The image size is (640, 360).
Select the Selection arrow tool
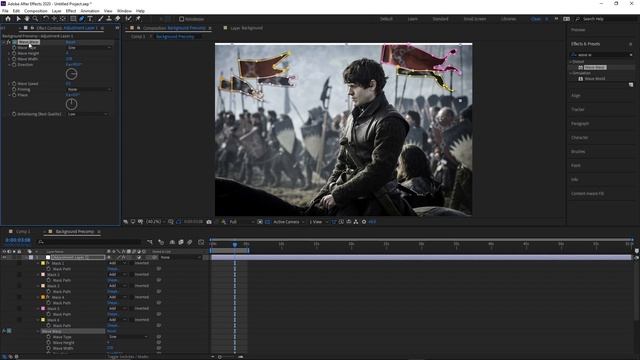coord(18,19)
